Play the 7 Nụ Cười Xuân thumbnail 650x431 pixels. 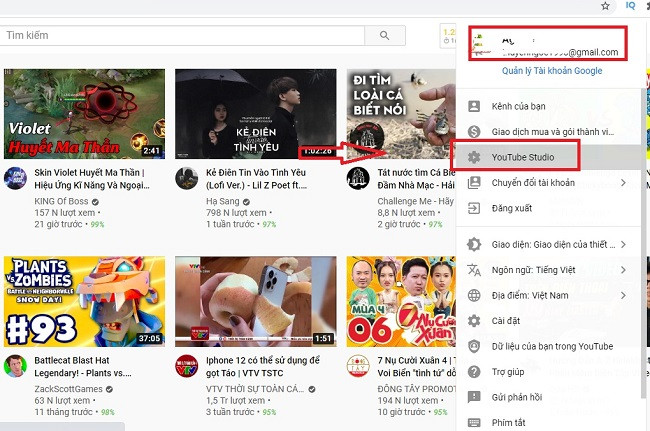401,301
